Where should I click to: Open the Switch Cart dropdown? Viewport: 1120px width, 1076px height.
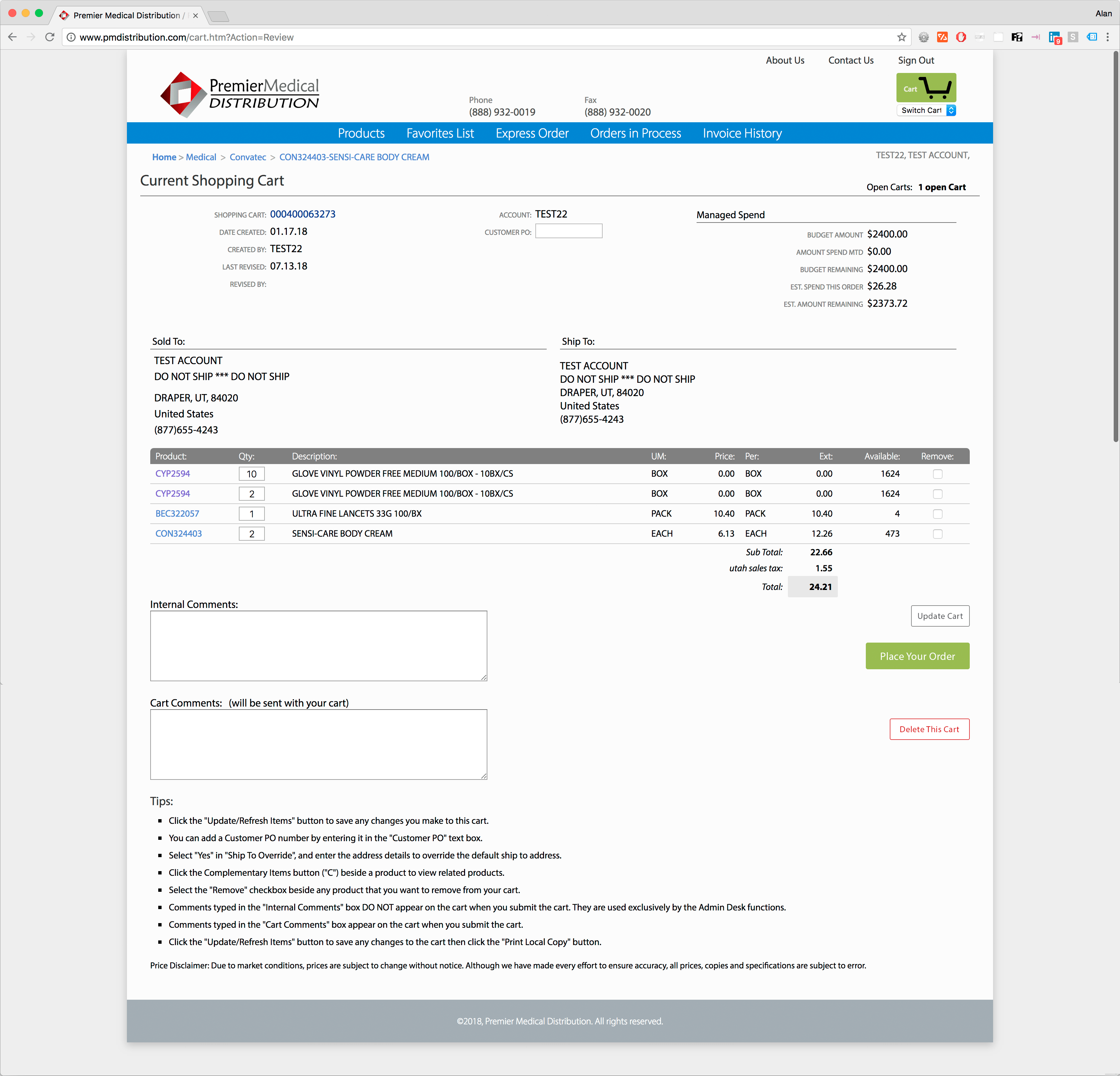coord(926,110)
